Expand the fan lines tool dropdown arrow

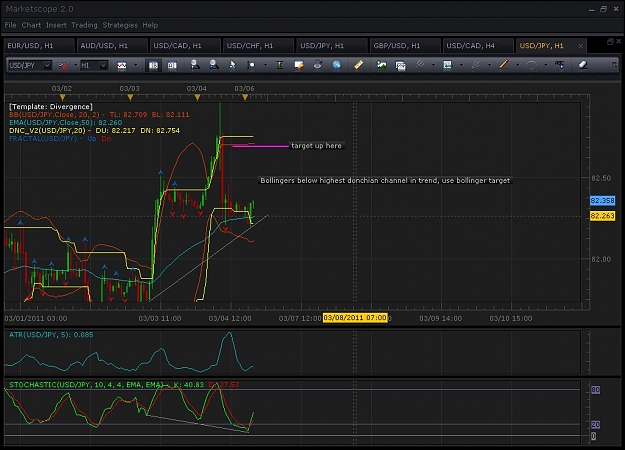[x=489, y=65]
